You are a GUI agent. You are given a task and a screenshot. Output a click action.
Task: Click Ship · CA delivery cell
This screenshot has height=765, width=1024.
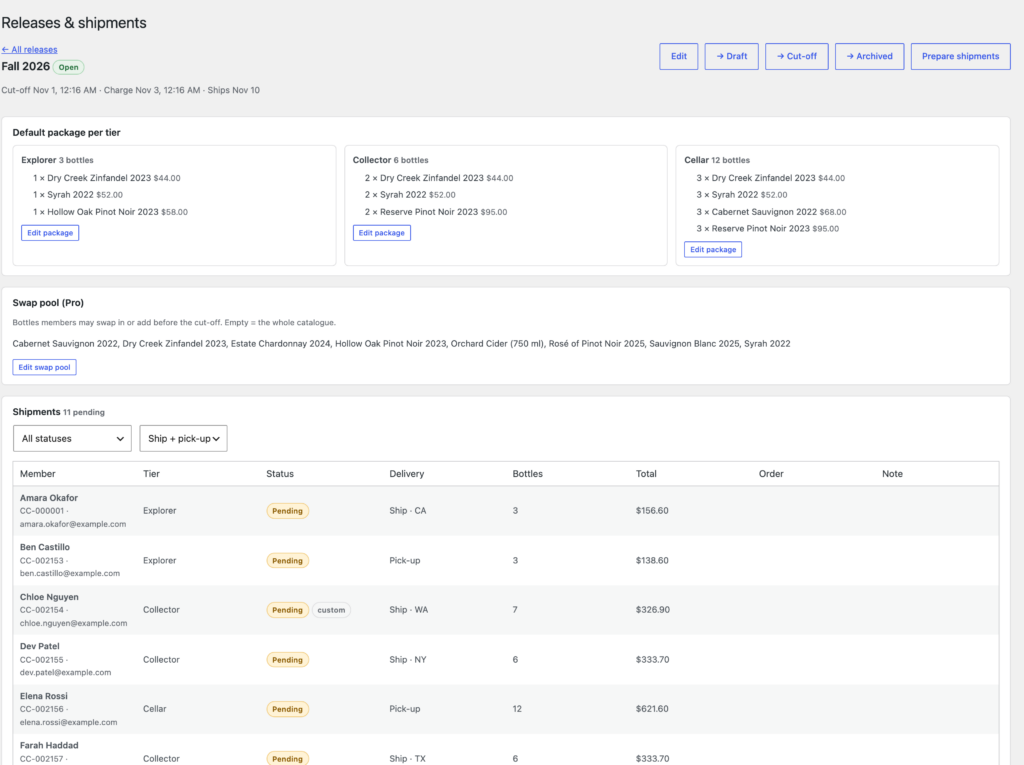pyautogui.click(x=408, y=511)
